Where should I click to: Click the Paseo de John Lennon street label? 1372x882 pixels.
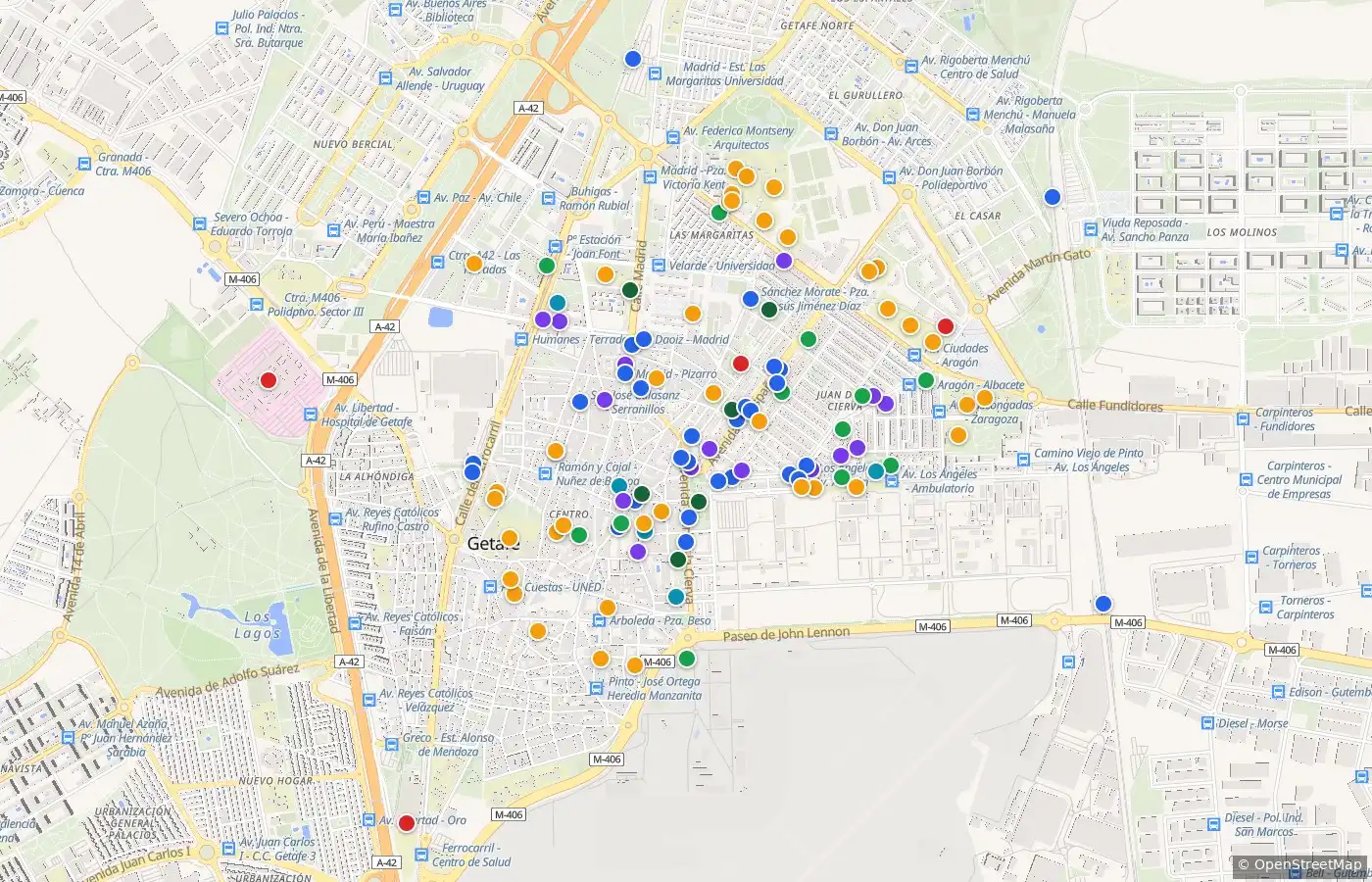pos(788,634)
